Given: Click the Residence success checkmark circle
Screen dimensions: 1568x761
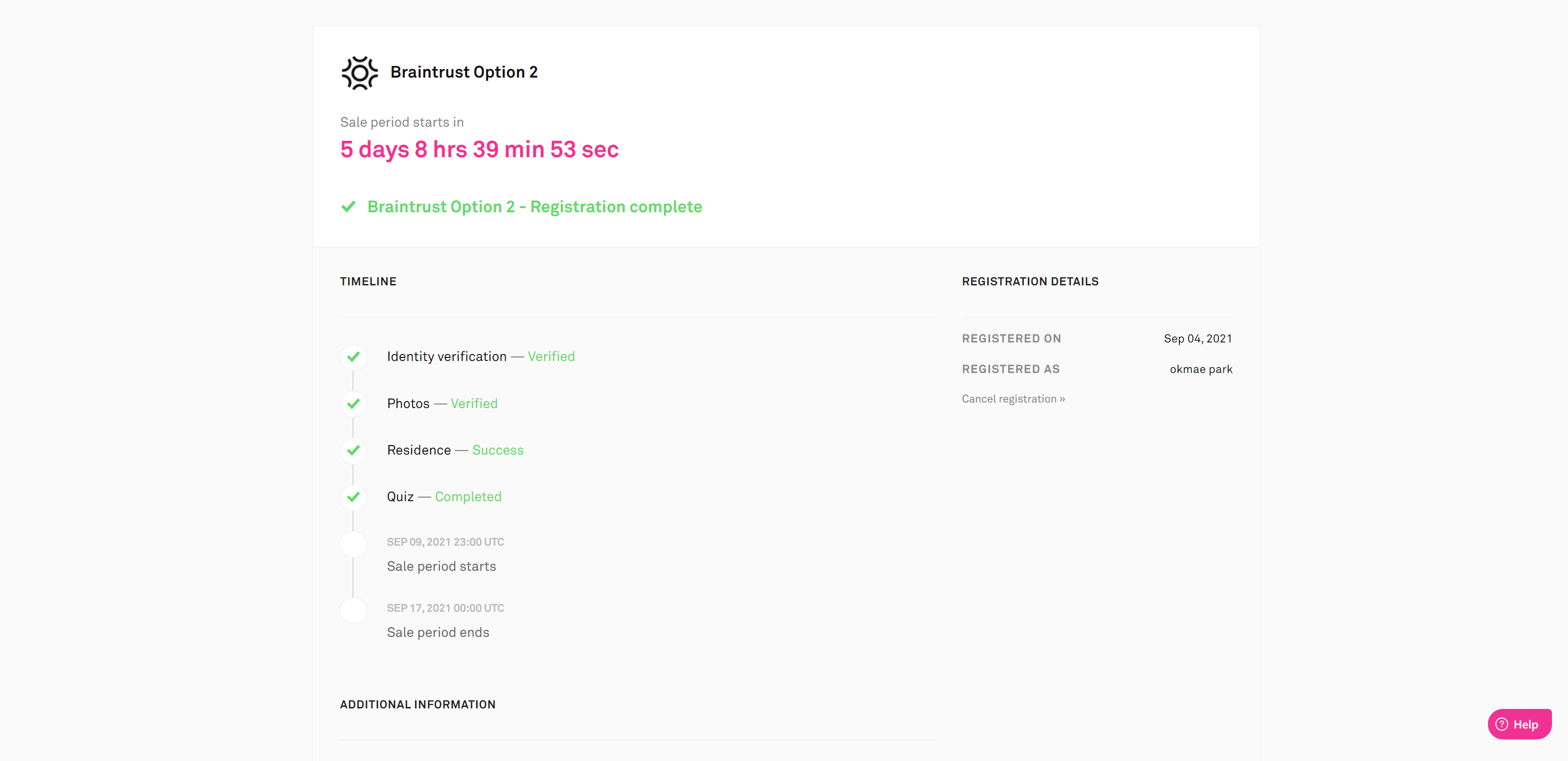Looking at the screenshot, I should tap(353, 451).
